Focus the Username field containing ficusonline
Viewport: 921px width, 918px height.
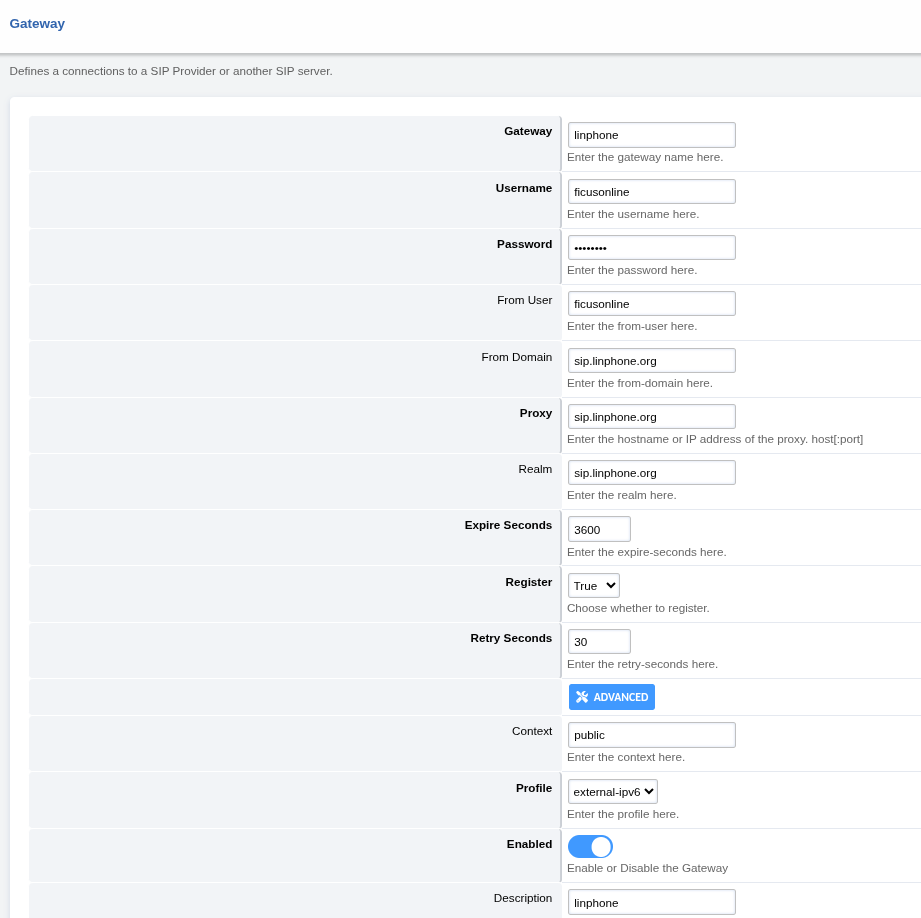pos(651,192)
